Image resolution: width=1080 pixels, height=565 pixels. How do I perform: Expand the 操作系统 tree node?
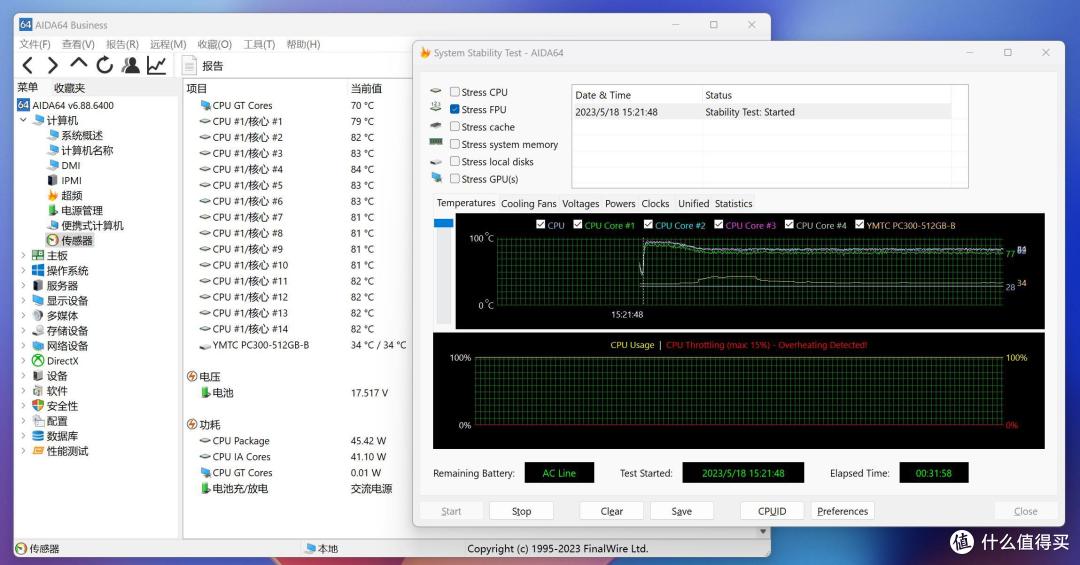23,271
